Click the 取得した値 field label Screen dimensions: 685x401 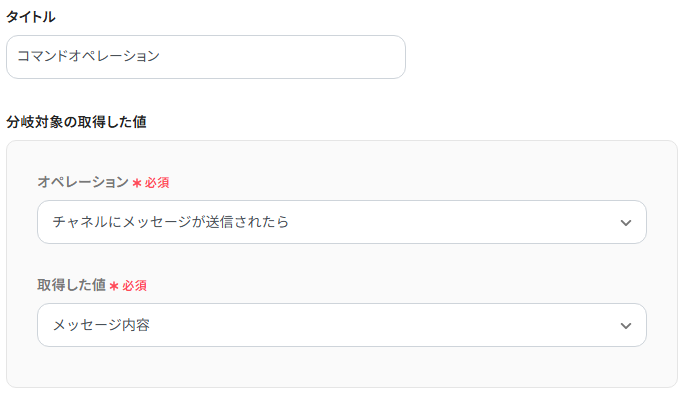(71, 285)
